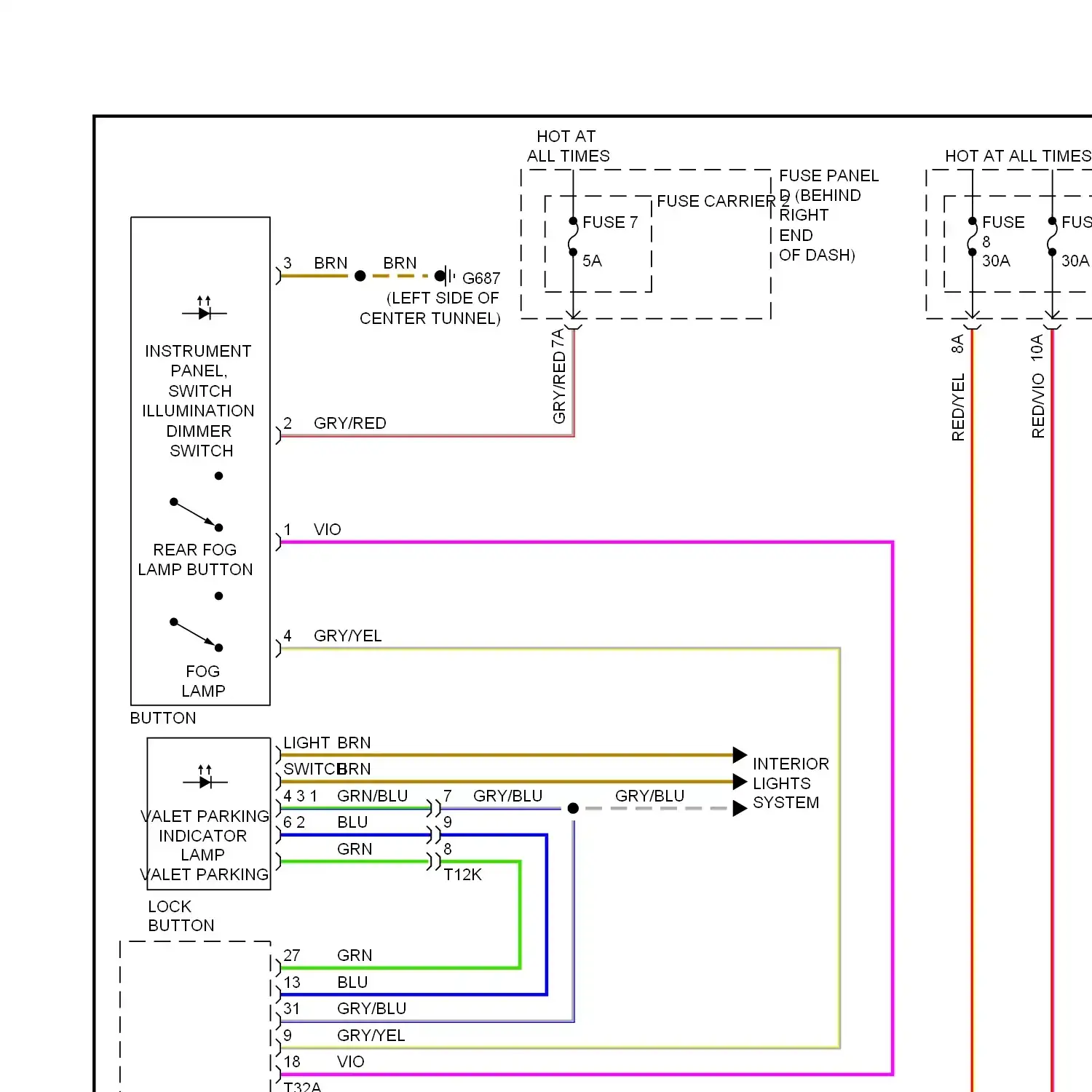Click the GRY/YEL label at pin 4
This screenshot has width=1092, height=1092.
(x=347, y=636)
